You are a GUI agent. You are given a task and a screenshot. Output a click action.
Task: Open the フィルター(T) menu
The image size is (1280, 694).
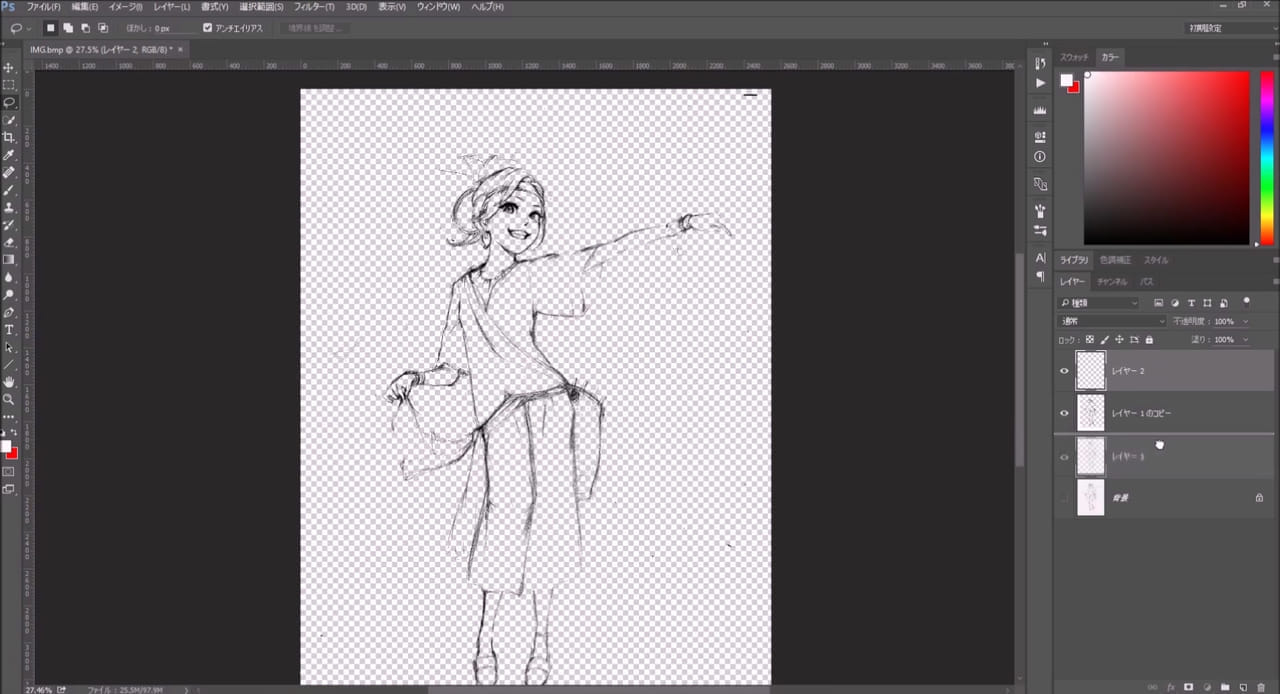(x=315, y=7)
